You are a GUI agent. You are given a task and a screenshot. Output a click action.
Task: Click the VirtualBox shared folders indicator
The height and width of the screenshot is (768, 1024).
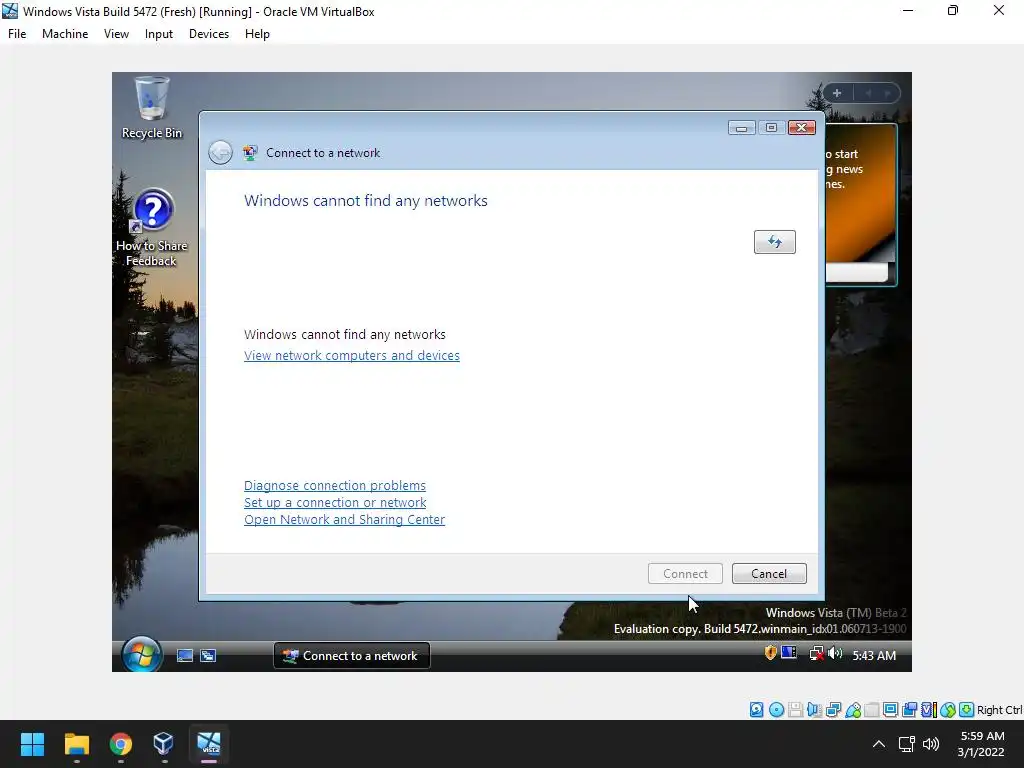tap(871, 710)
